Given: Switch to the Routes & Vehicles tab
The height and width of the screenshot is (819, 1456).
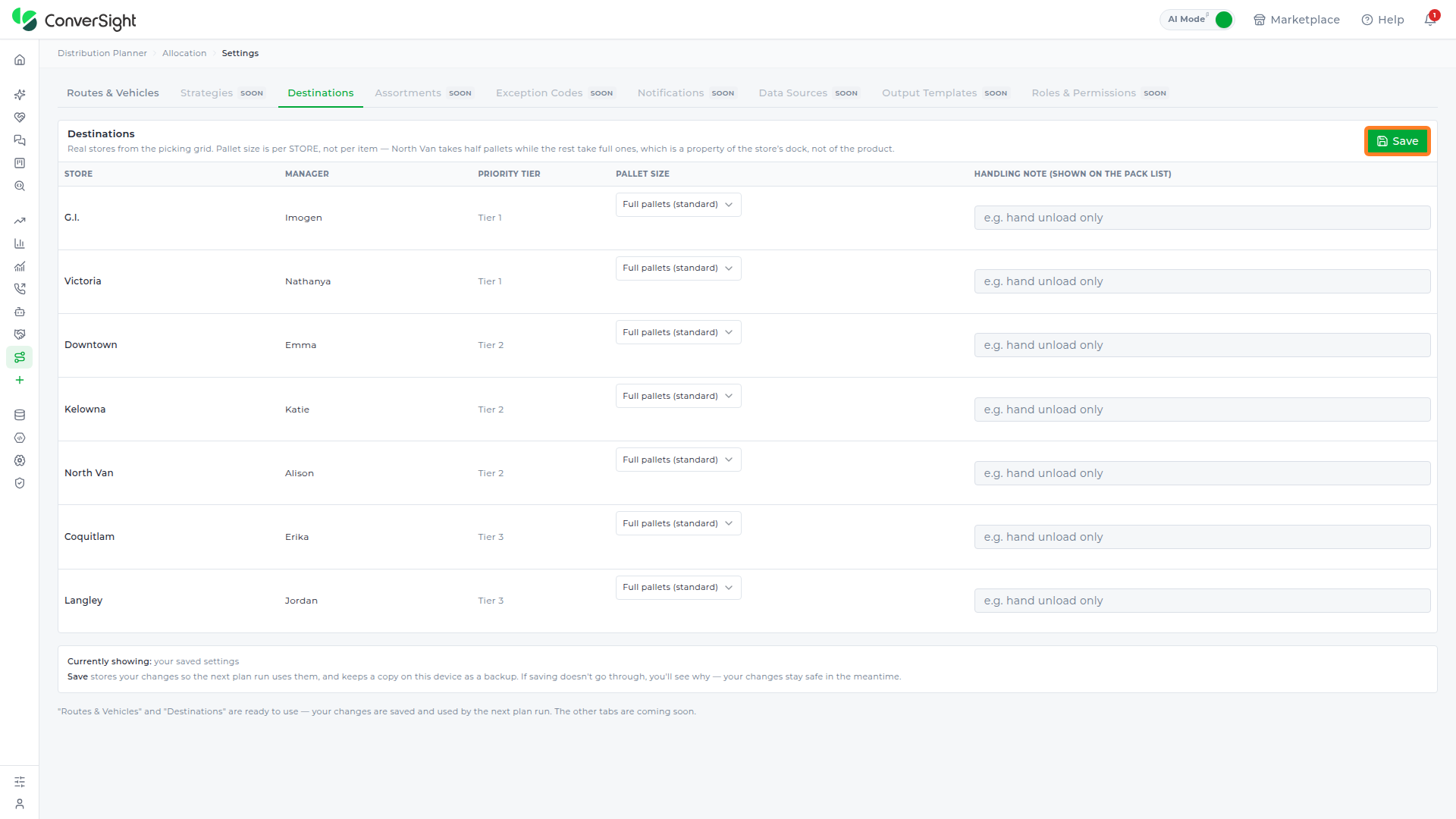Looking at the screenshot, I should point(113,93).
